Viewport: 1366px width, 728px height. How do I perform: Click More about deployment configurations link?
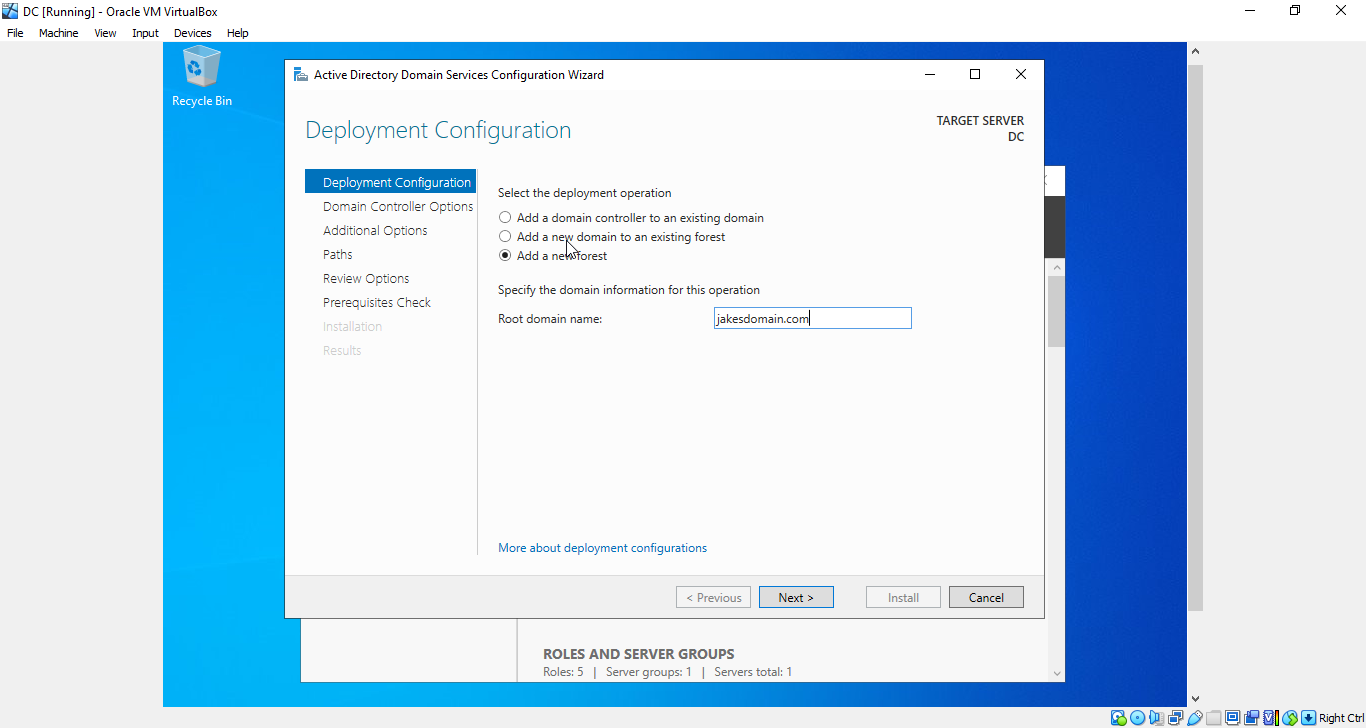(602, 547)
